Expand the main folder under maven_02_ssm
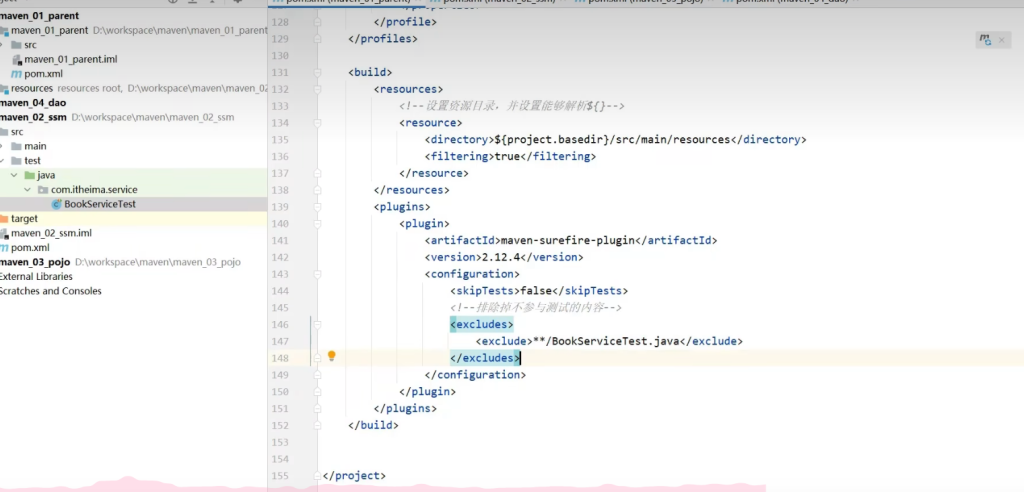The height and width of the screenshot is (492, 1024). coord(2,146)
